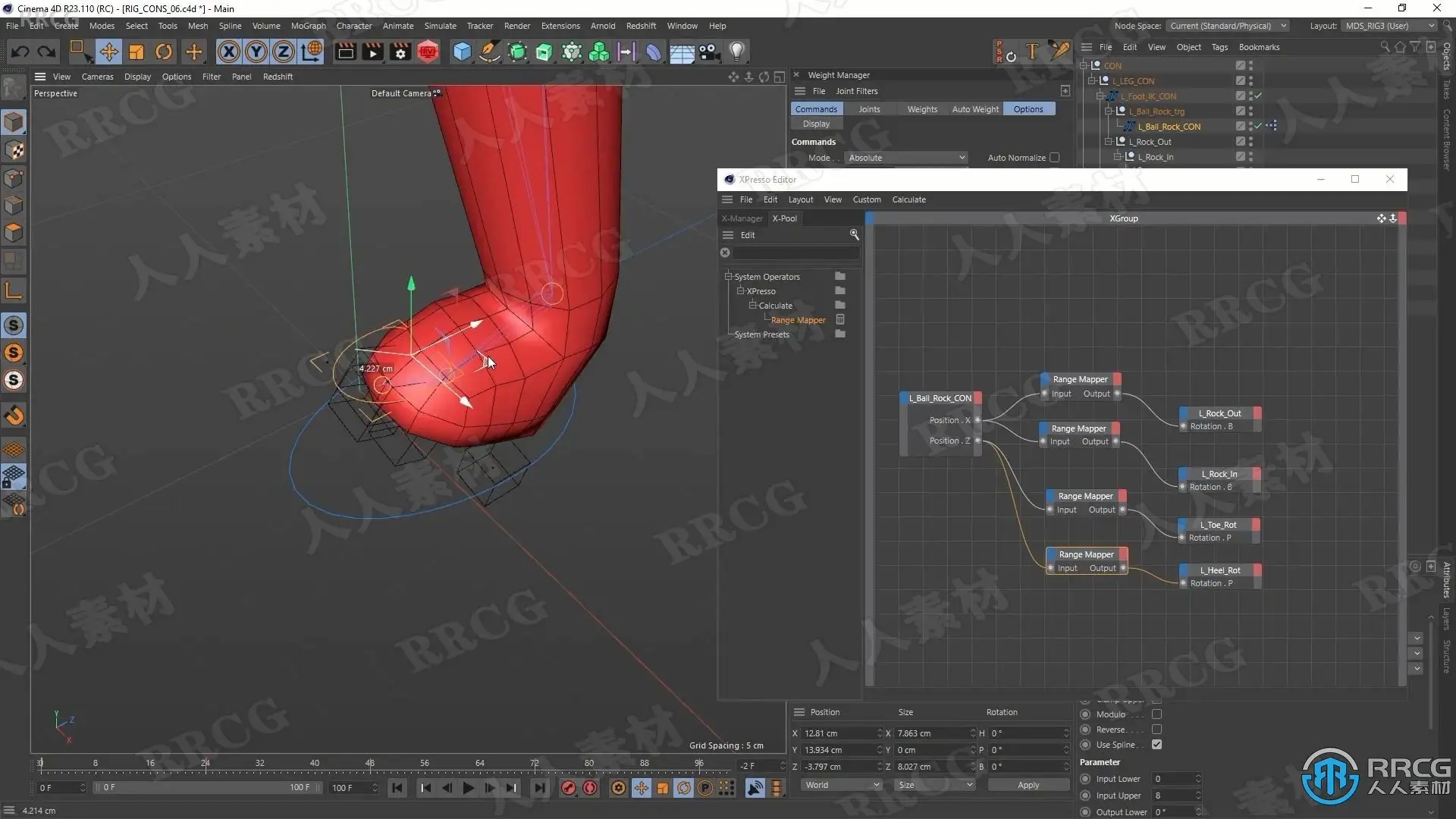The height and width of the screenshot is (819, 1456).
Task: Click the Apply button
Action: (1028, 785)
